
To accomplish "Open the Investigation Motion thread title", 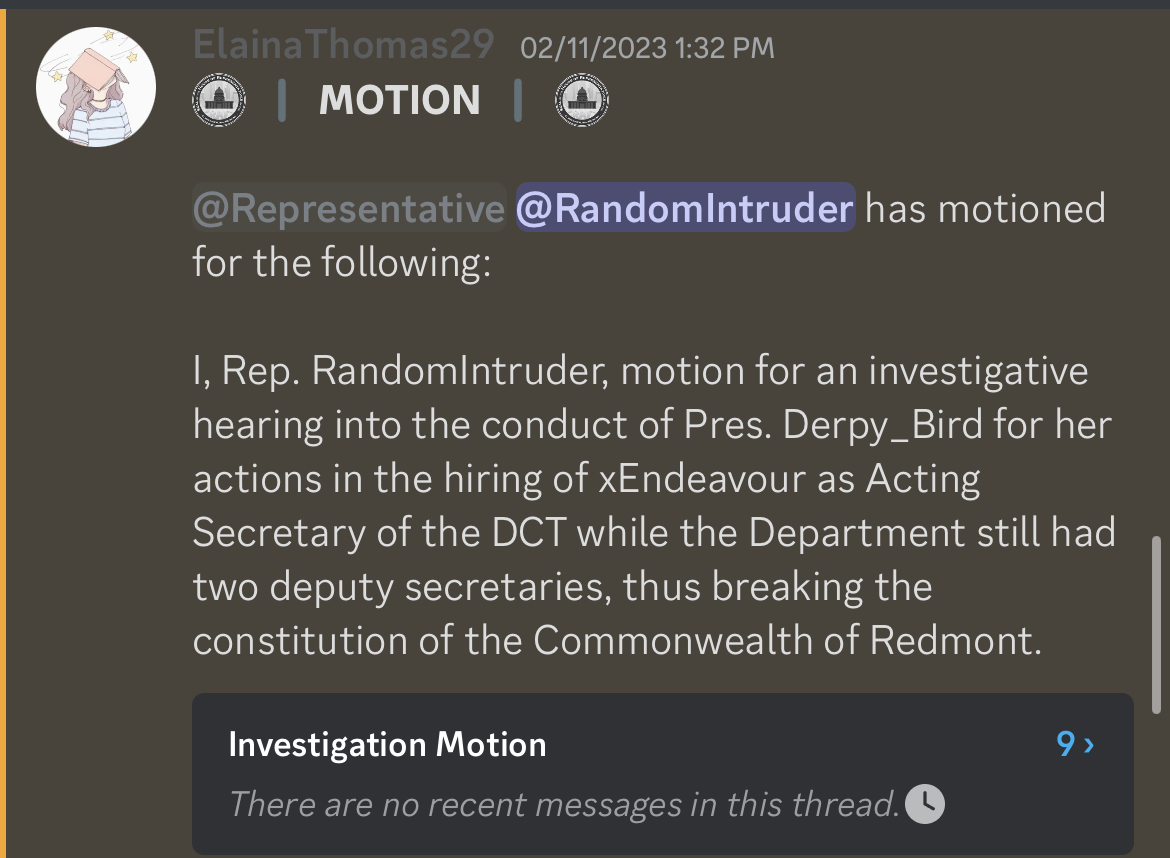I will click(x=387, y=745).
